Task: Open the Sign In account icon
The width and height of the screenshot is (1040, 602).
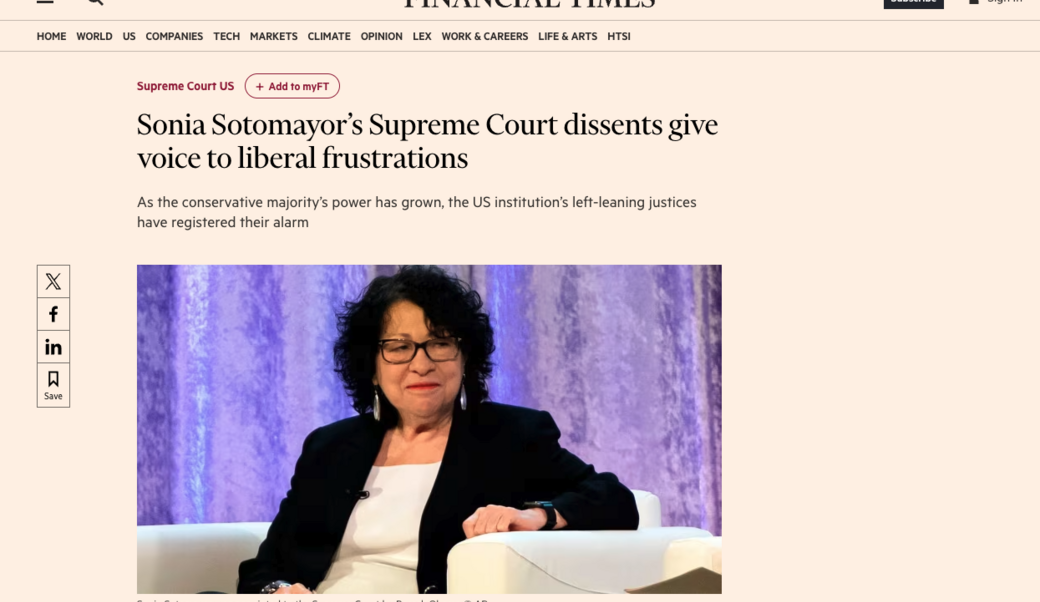Action: 973,3
